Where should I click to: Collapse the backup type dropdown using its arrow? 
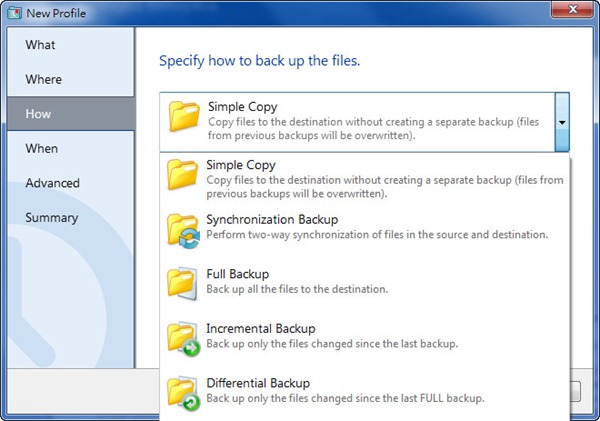pos(561,121)
